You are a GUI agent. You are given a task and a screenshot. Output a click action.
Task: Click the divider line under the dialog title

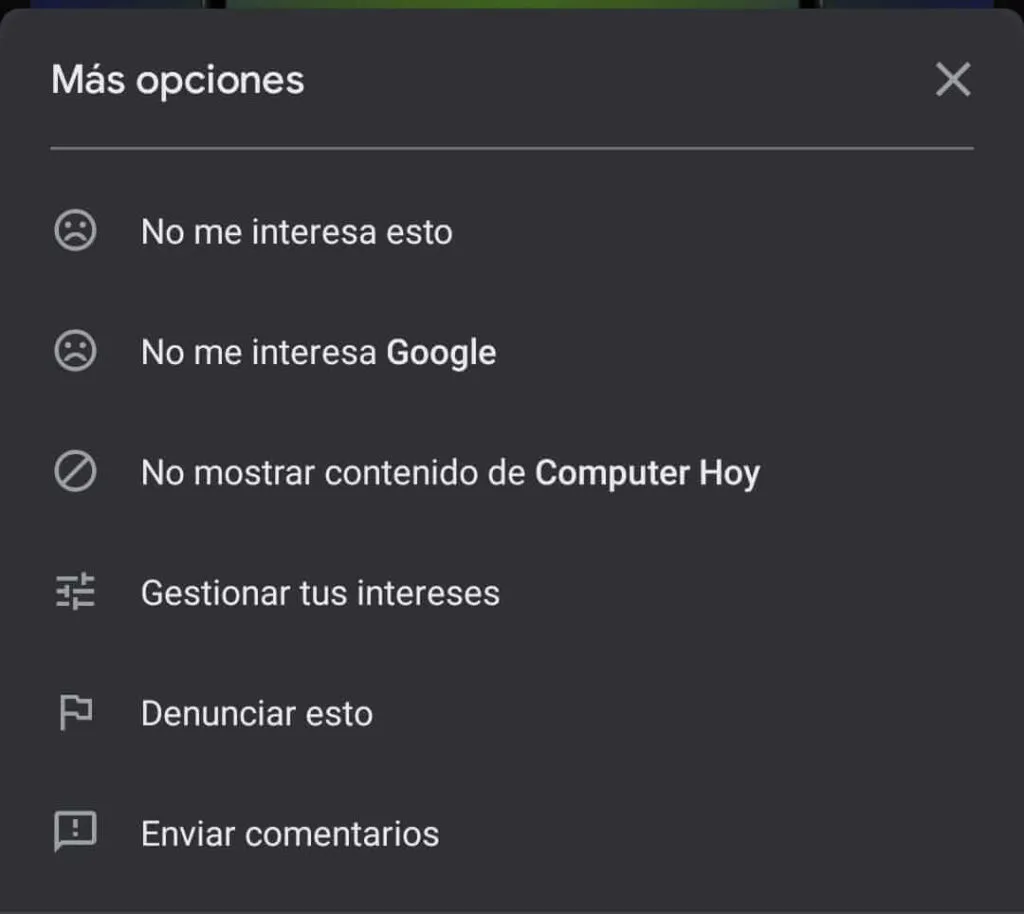512,150
